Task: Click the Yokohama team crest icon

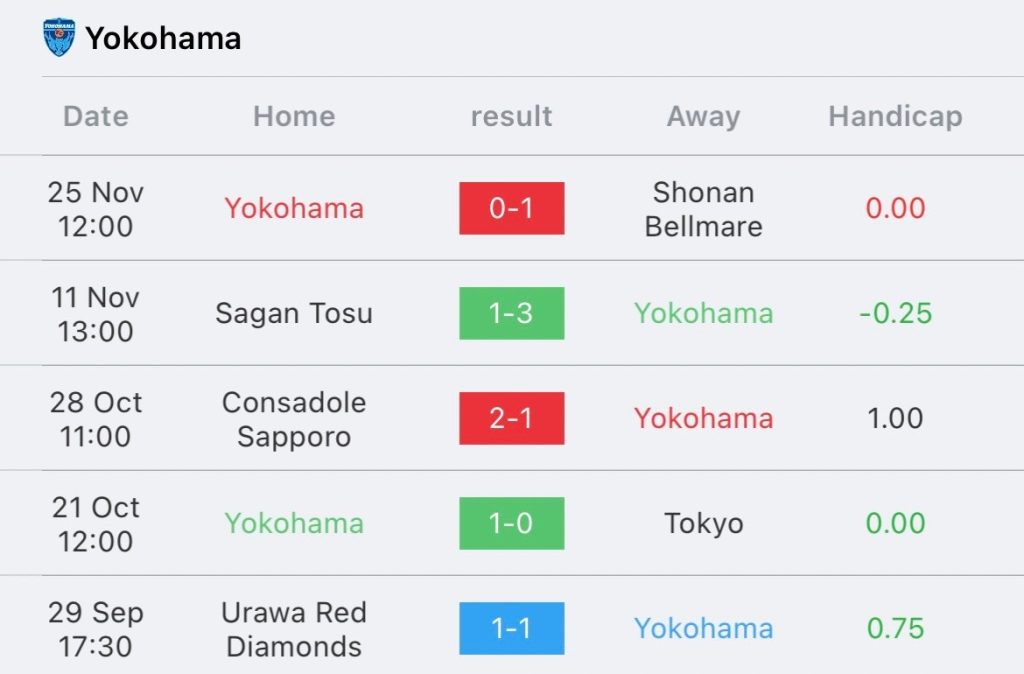Action: coord(59,37)
